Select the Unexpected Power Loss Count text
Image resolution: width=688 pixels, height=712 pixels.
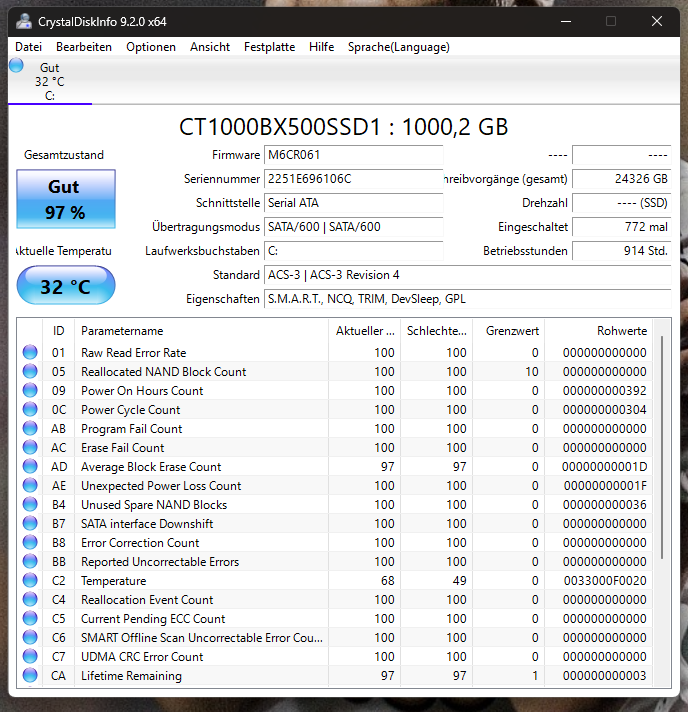point(161,486)
